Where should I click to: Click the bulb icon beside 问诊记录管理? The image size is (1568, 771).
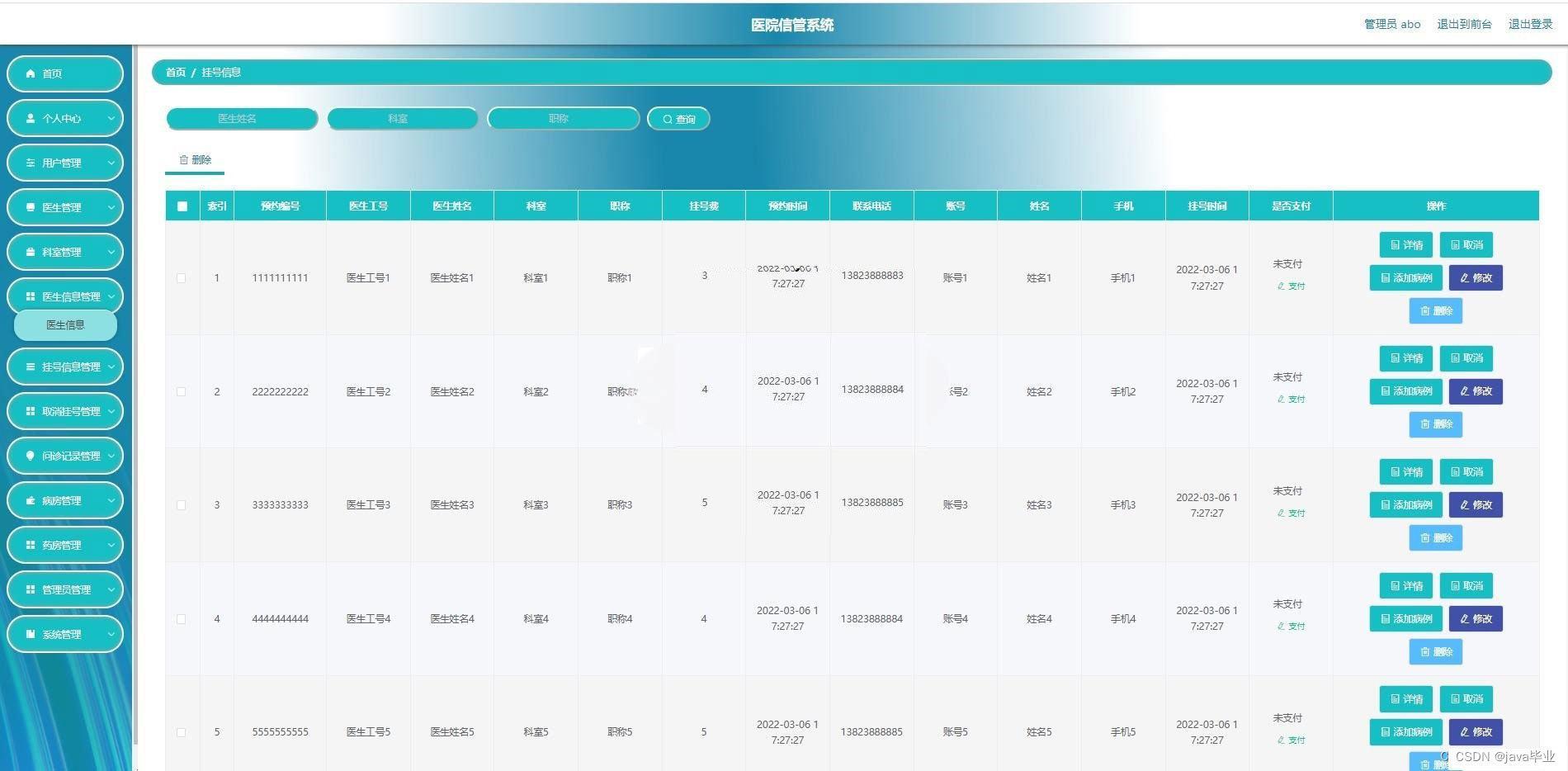[31, 456]
